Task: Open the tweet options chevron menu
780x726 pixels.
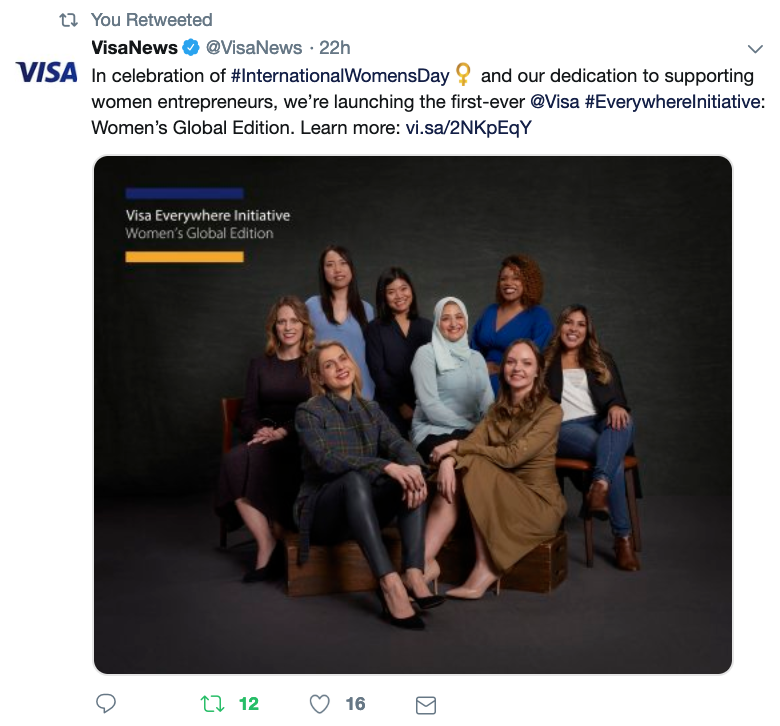Action: point(755,49)
